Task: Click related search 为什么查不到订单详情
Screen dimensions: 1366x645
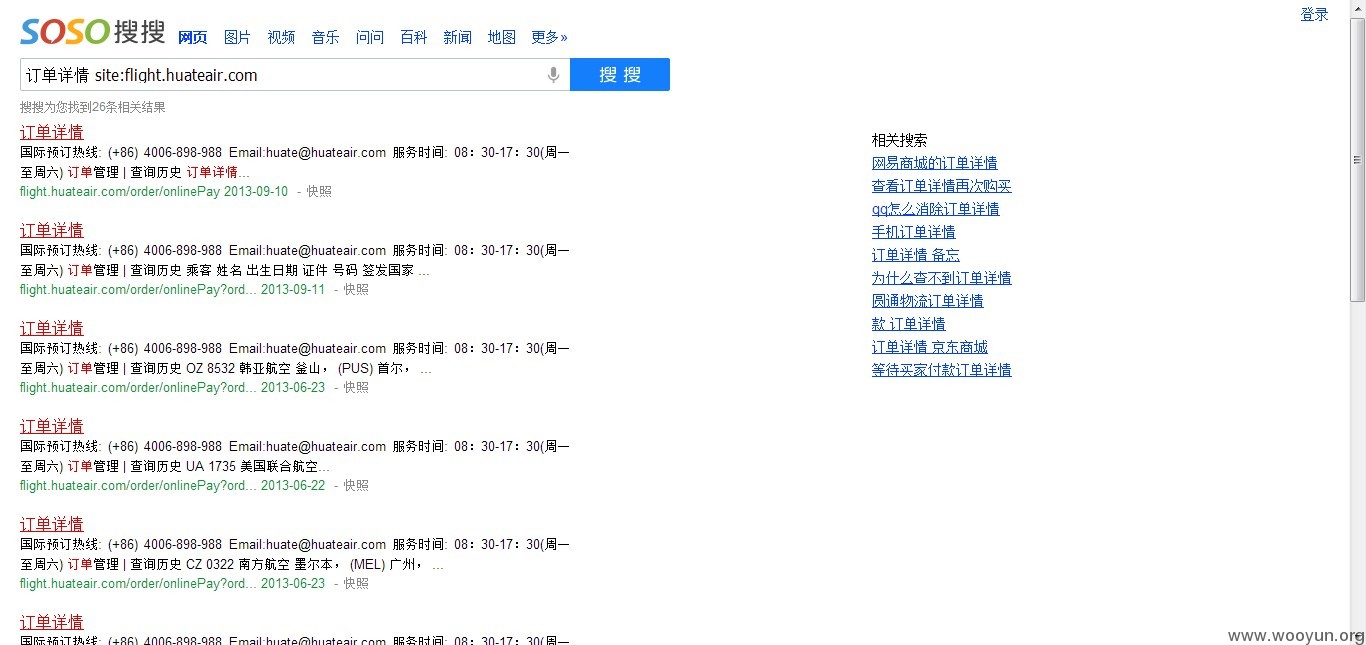Action: tap(942, 278)
